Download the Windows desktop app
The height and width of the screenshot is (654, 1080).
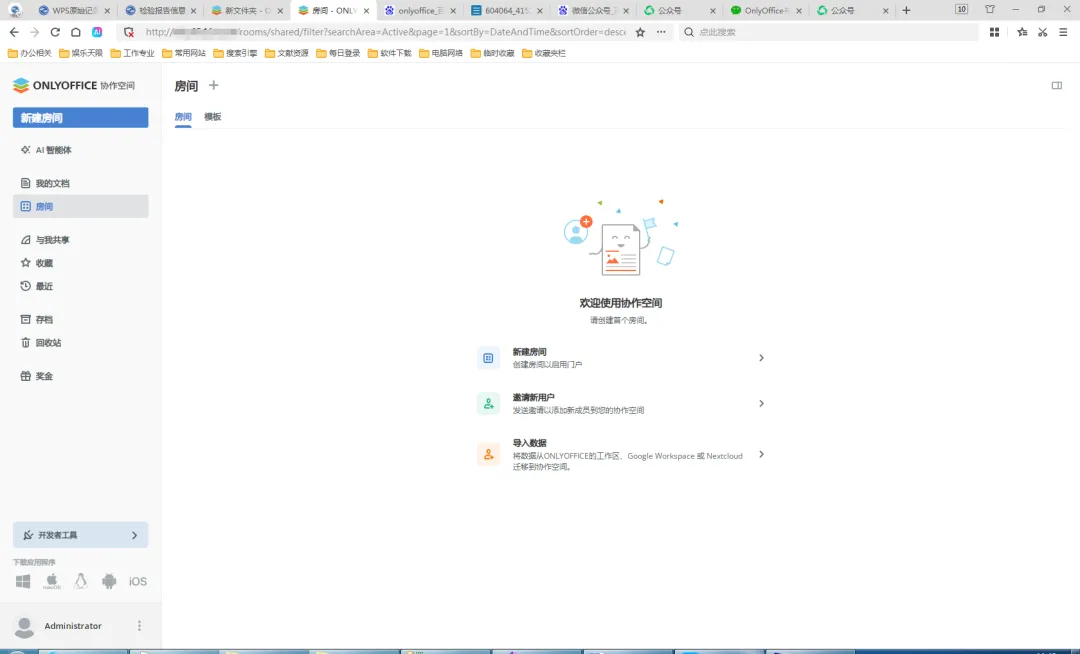click(x=23, y=581)
